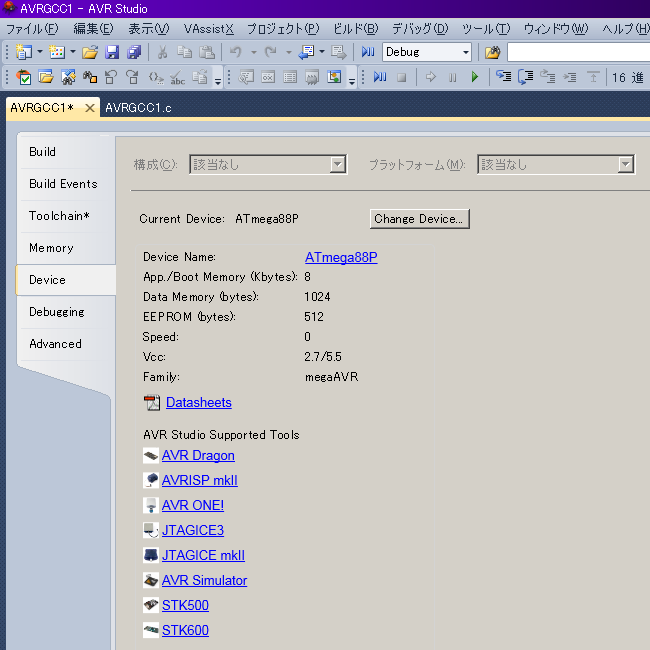Click the Redo arrow icon
The width and height of the screenshot is (650, 650).
point(271,52)
